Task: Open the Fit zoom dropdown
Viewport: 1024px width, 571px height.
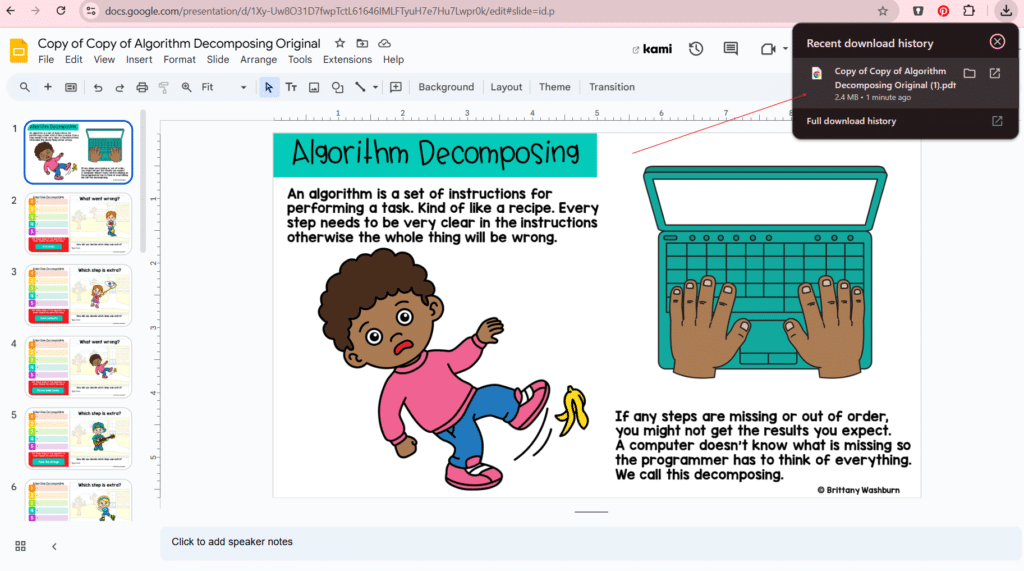Action: pyautogui.click(x=224, y=87)
